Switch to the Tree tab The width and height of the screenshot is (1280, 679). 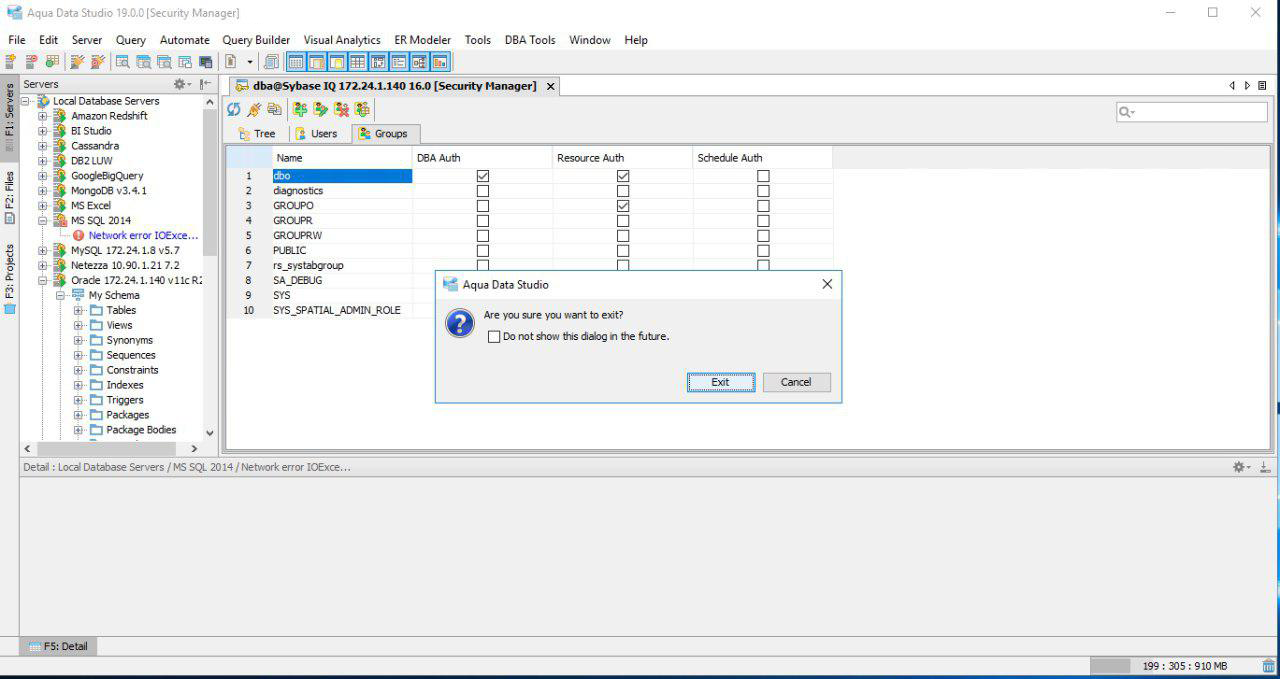pyautogui.click(x=257, y=134)
